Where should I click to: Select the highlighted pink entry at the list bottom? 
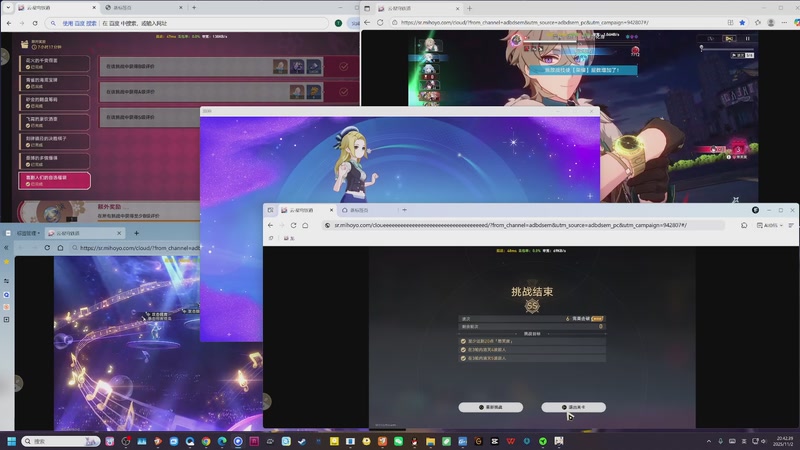tap(55, 181)
